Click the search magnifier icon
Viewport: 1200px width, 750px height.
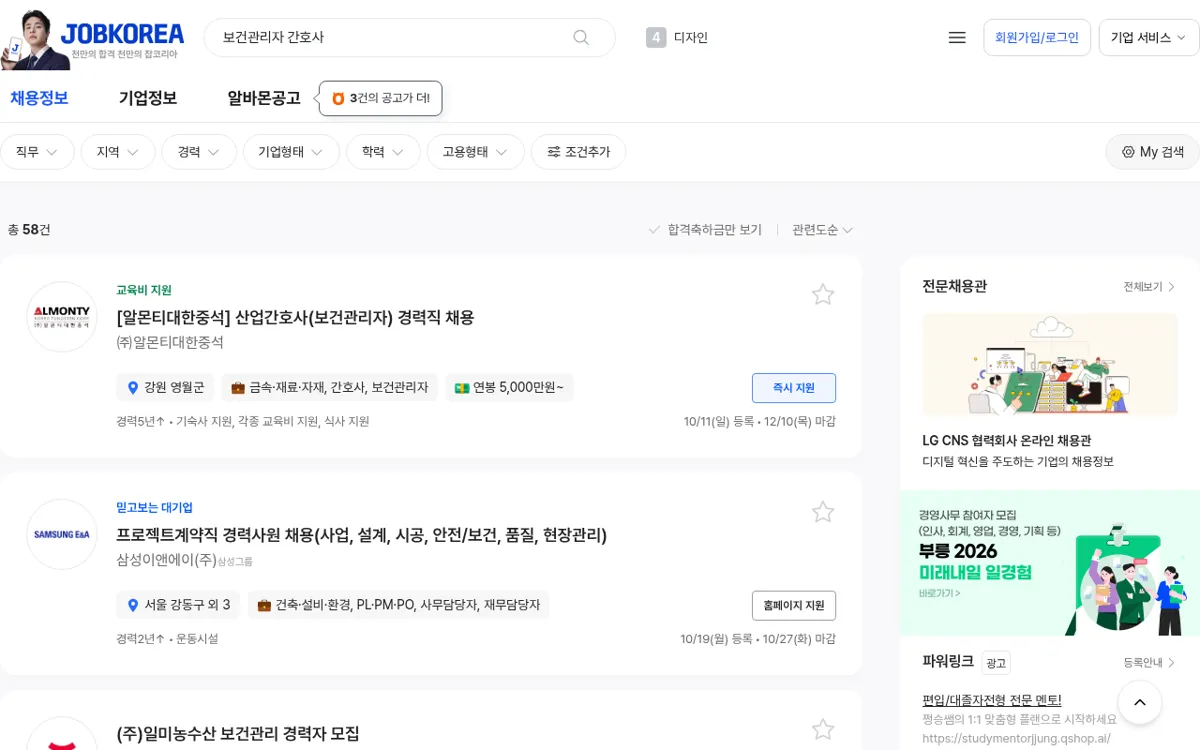click(581, 37)
